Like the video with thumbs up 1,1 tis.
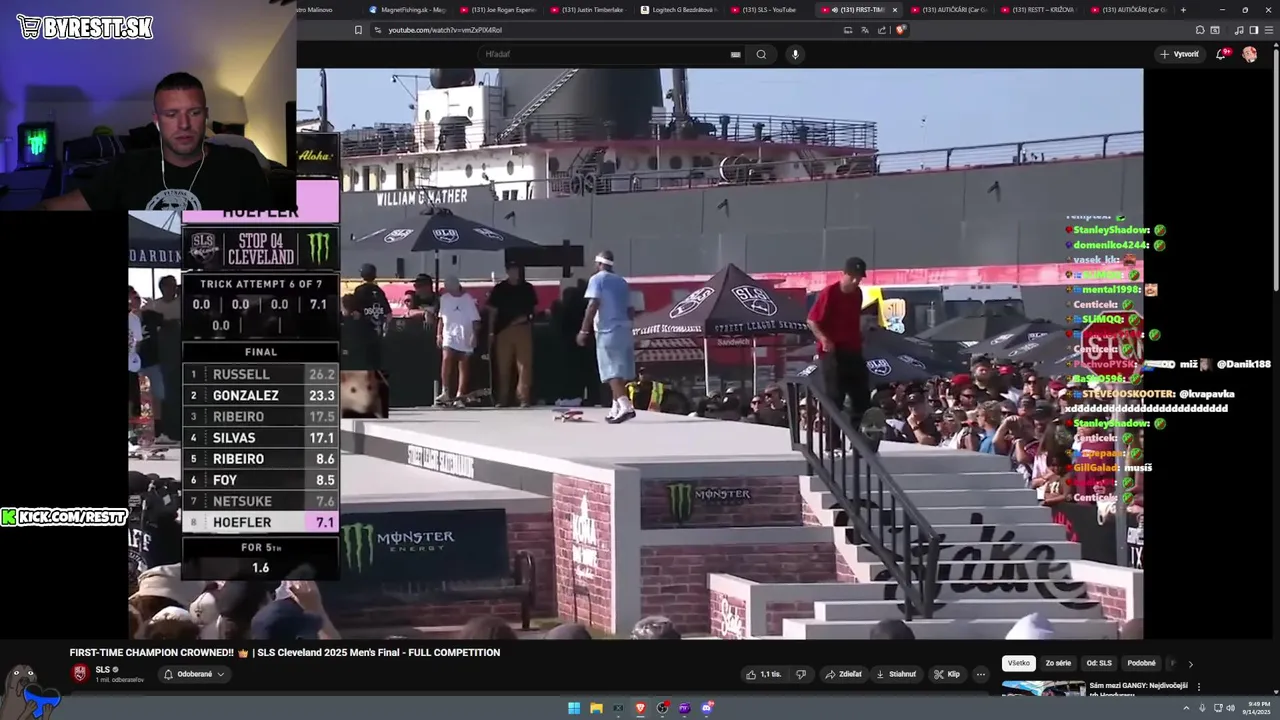Viewport: 1280px width, 720px height. 764,674
